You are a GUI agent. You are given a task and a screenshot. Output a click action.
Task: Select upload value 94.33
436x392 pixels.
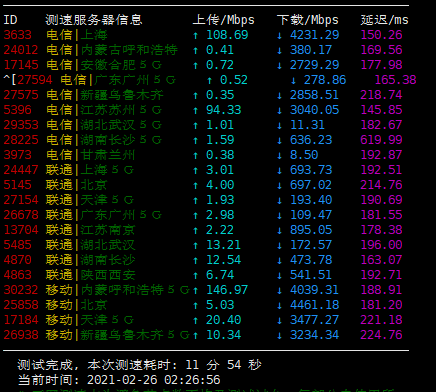pyautogui.click(x=223, y=110)
